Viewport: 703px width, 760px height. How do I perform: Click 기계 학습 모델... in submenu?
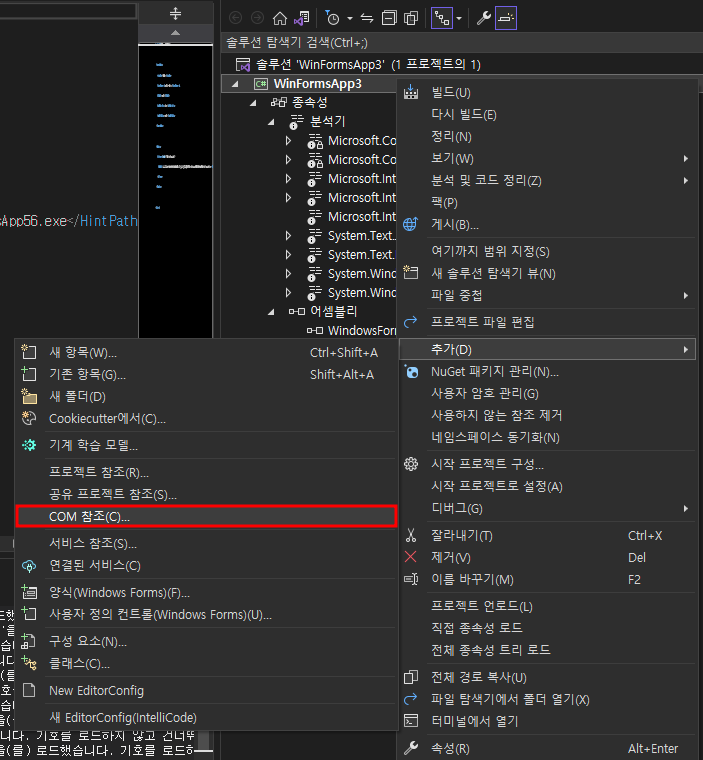pyautogui.click(x=206, y=445)
